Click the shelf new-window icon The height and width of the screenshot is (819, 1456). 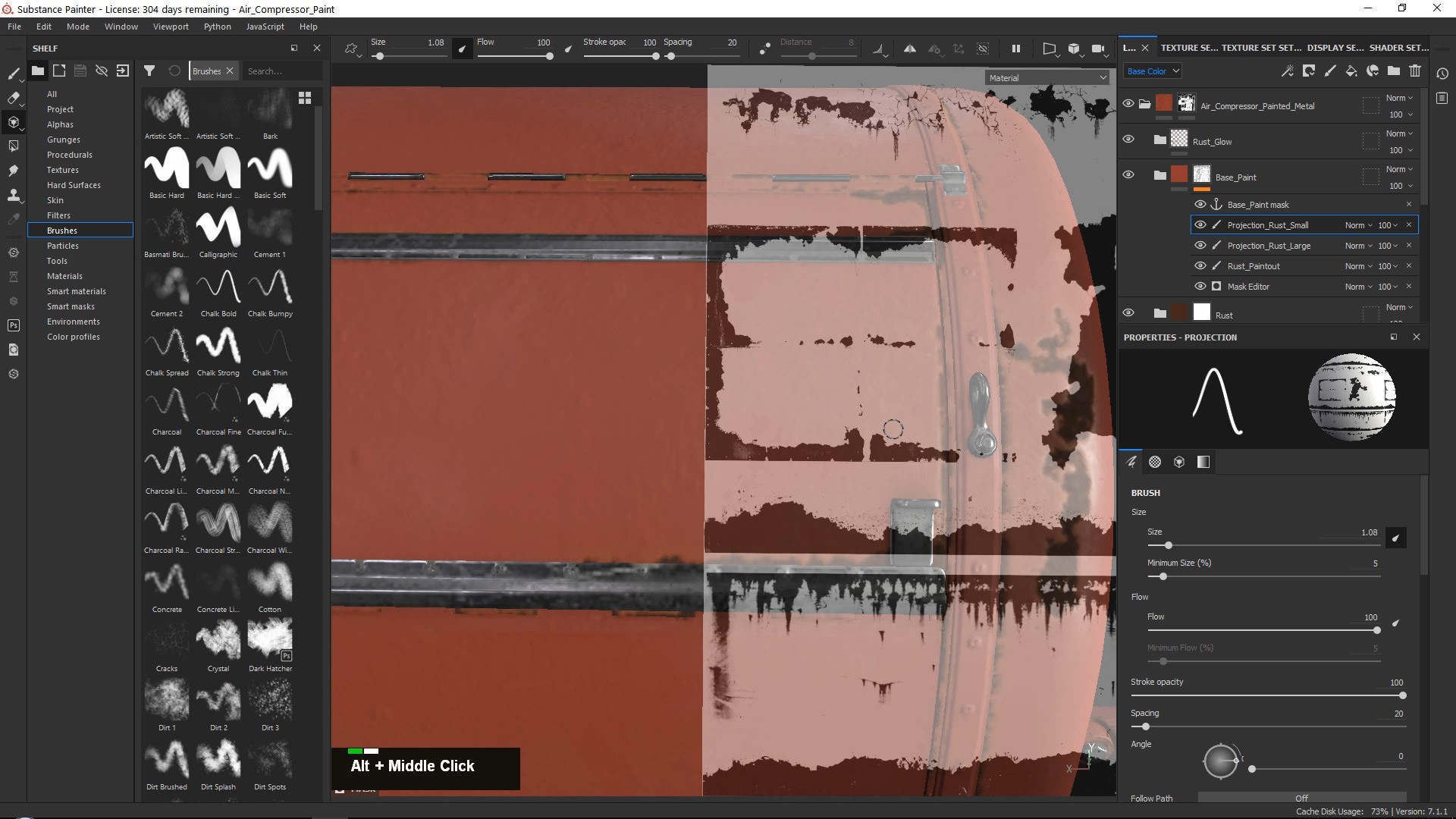(59, 71)
